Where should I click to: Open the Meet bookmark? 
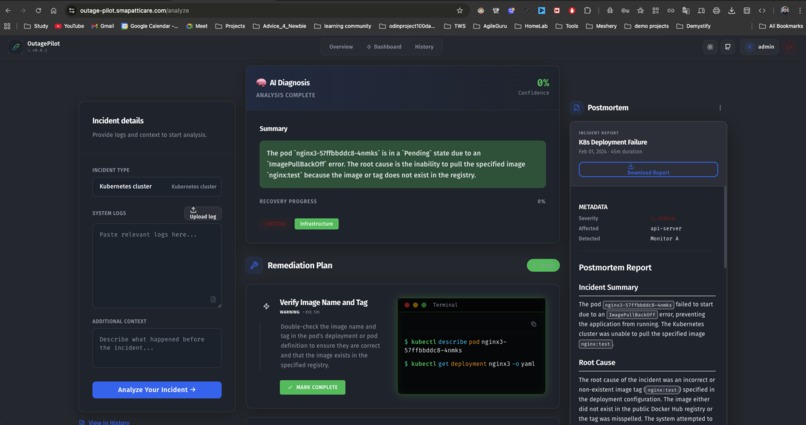click(197, 26)
